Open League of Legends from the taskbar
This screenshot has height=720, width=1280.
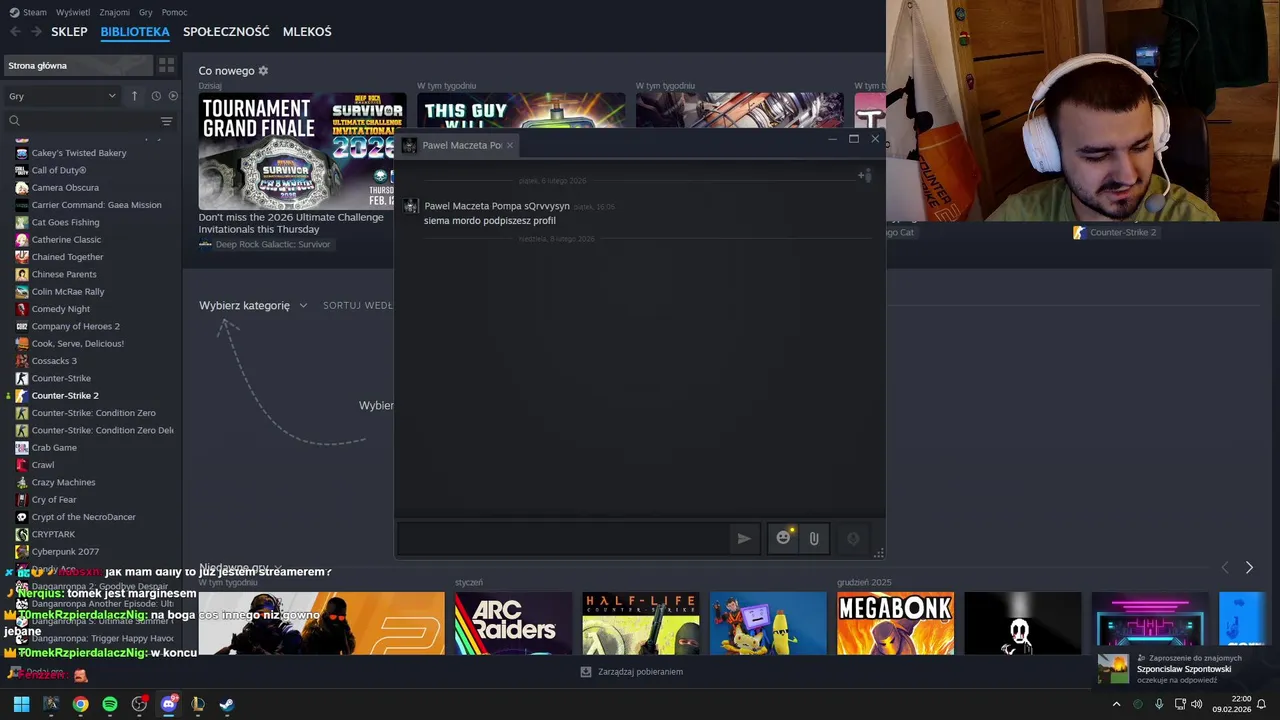198,704
